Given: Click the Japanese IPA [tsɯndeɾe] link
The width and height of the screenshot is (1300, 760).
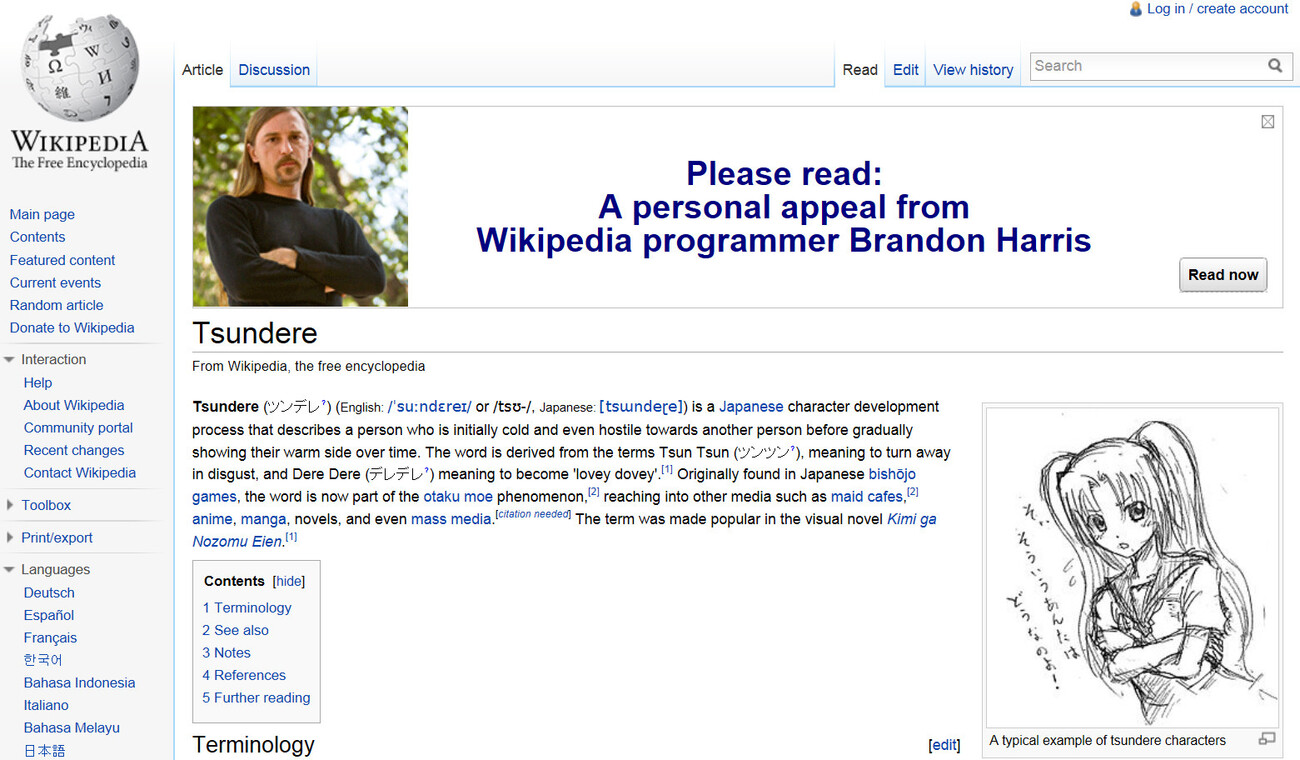Looking at the screenshot, I should 643,407.
